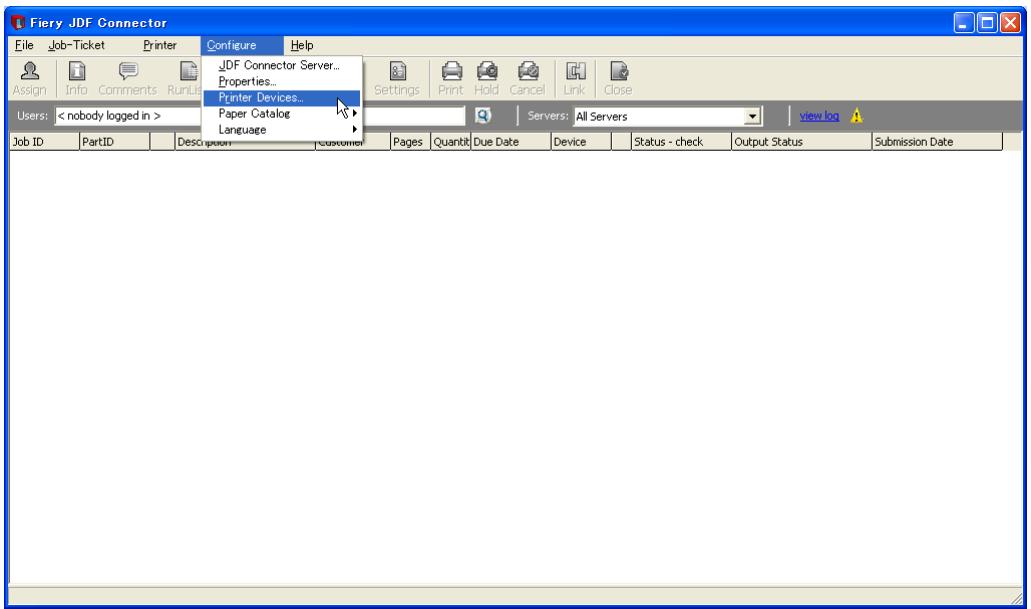Click the yellow warning icon
Image resolution: width=1031 pixels, height=609 pixels.
tap(856, 116)
